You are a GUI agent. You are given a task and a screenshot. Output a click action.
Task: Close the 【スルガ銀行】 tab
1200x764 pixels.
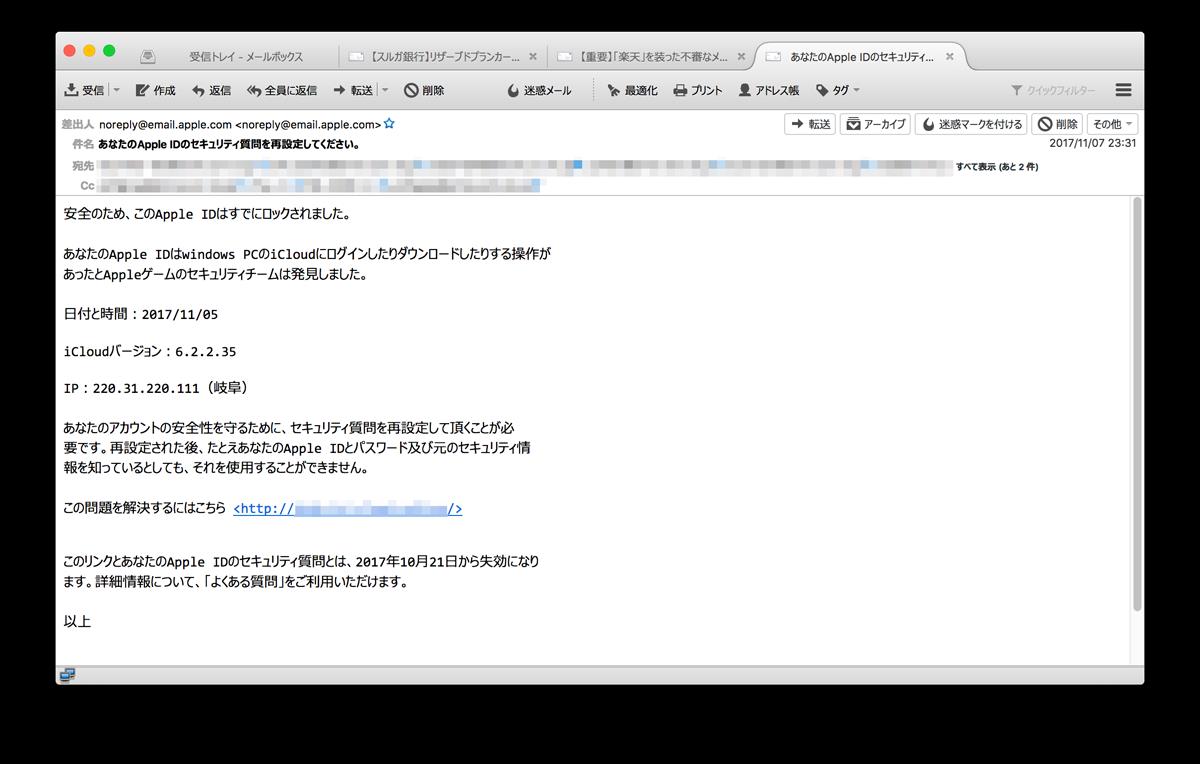point(533,57)
